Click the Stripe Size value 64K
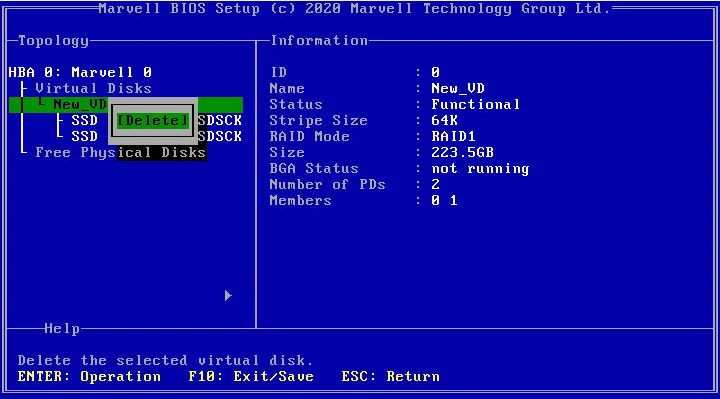The width and height of the screenshot is (720, 399). [444, 120]
